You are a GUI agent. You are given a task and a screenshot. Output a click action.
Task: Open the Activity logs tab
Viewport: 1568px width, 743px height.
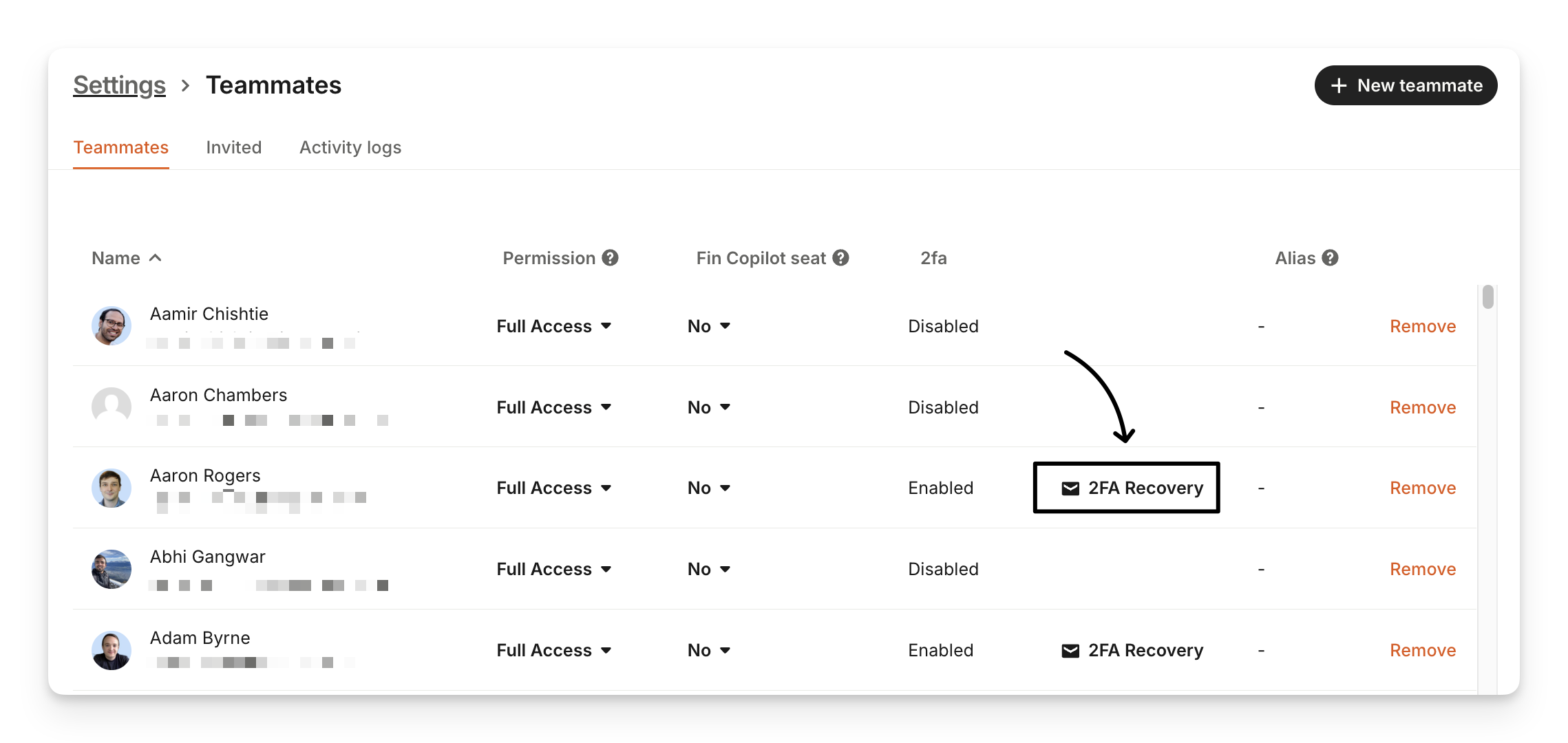point(350,147)
